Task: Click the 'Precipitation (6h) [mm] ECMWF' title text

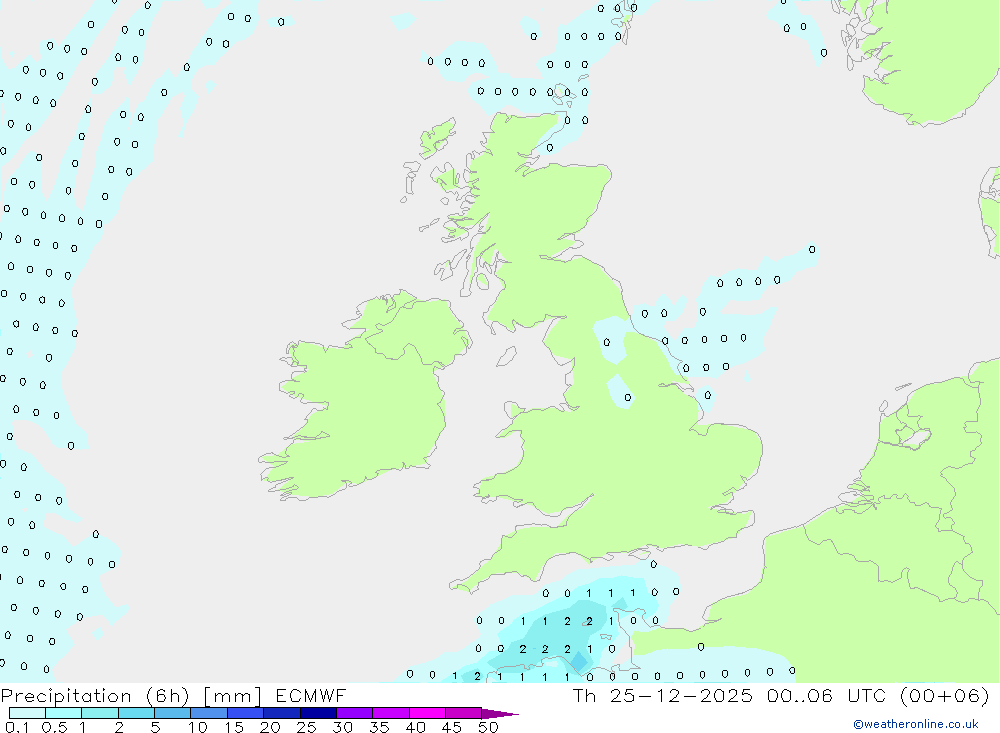Action: (173, 695)
